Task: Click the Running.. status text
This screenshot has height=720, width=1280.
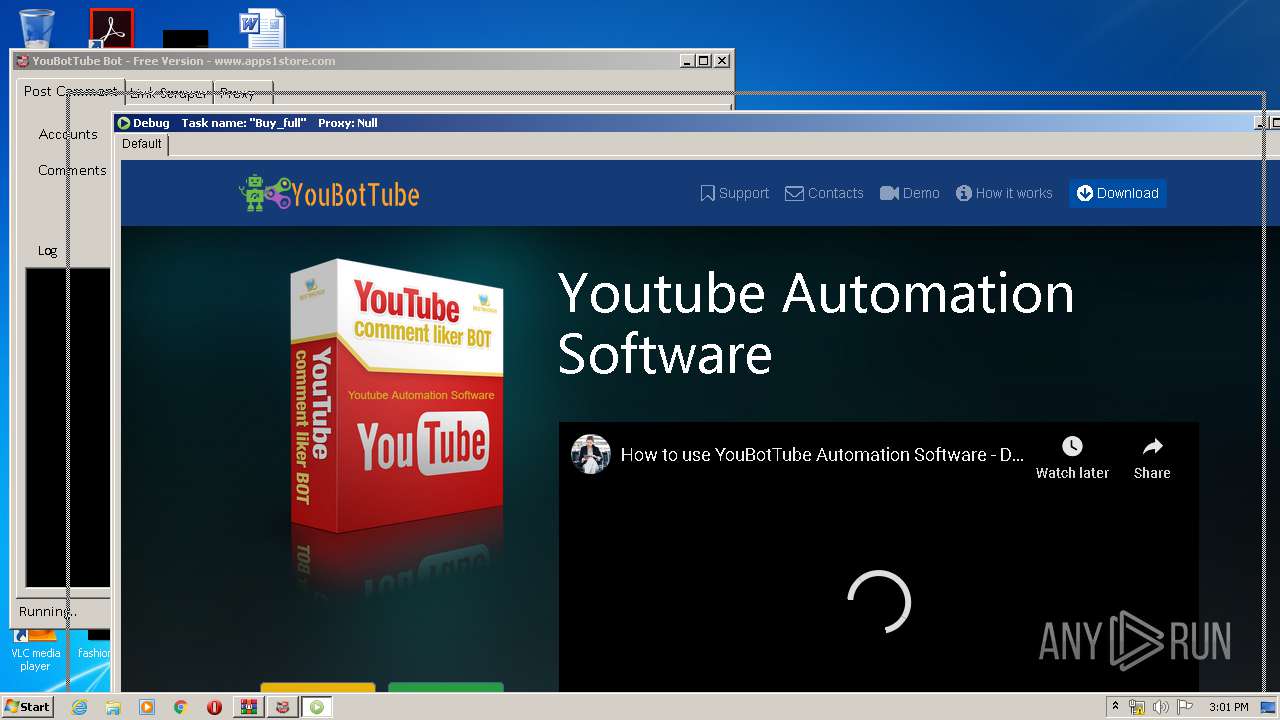Action: click(48, 611)
